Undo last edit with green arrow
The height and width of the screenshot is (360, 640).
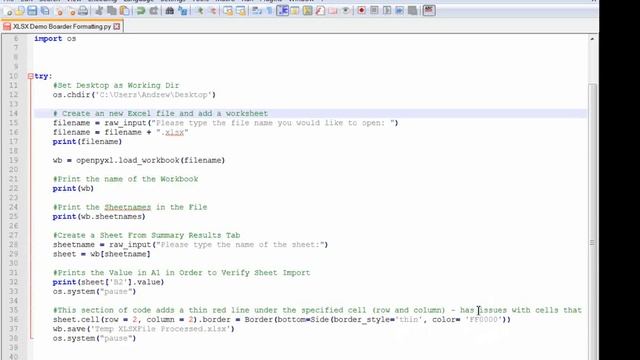click(141, 11)
